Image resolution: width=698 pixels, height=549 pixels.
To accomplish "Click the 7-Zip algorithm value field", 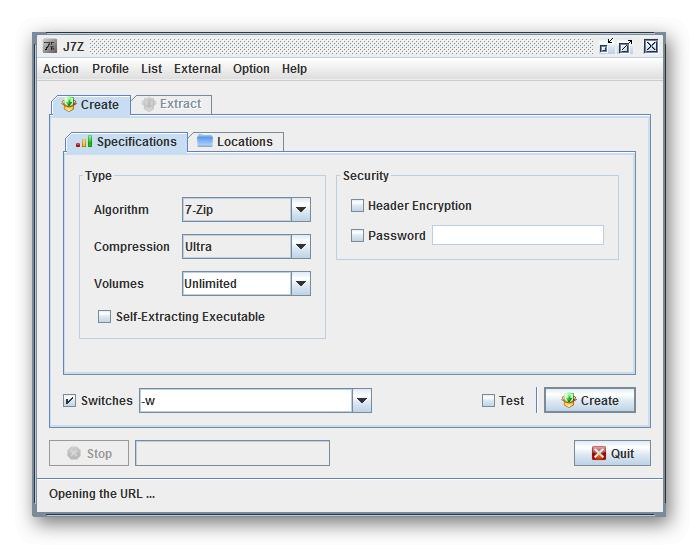I will pos(237,210).
